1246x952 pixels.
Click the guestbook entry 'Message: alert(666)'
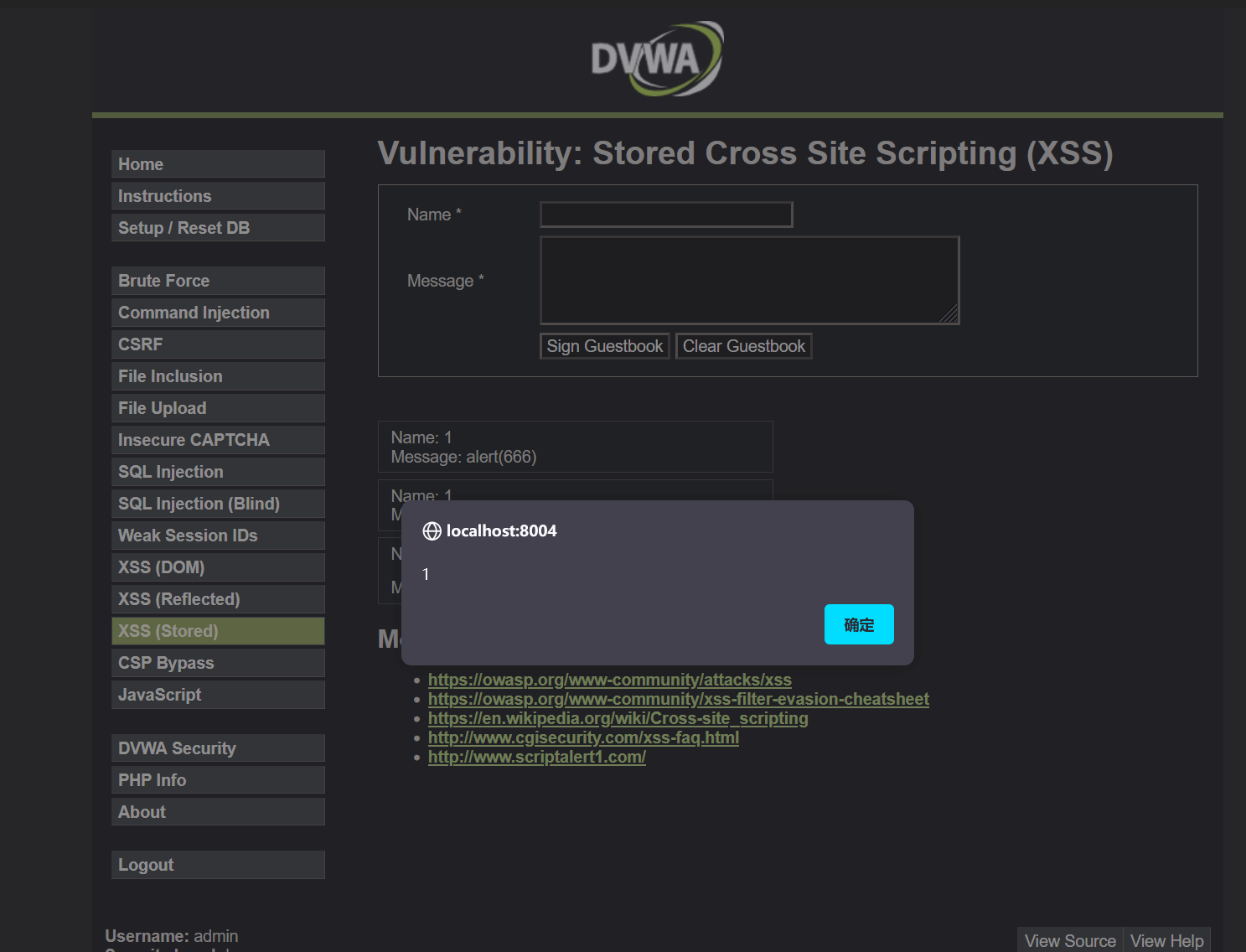click(463, 457)
